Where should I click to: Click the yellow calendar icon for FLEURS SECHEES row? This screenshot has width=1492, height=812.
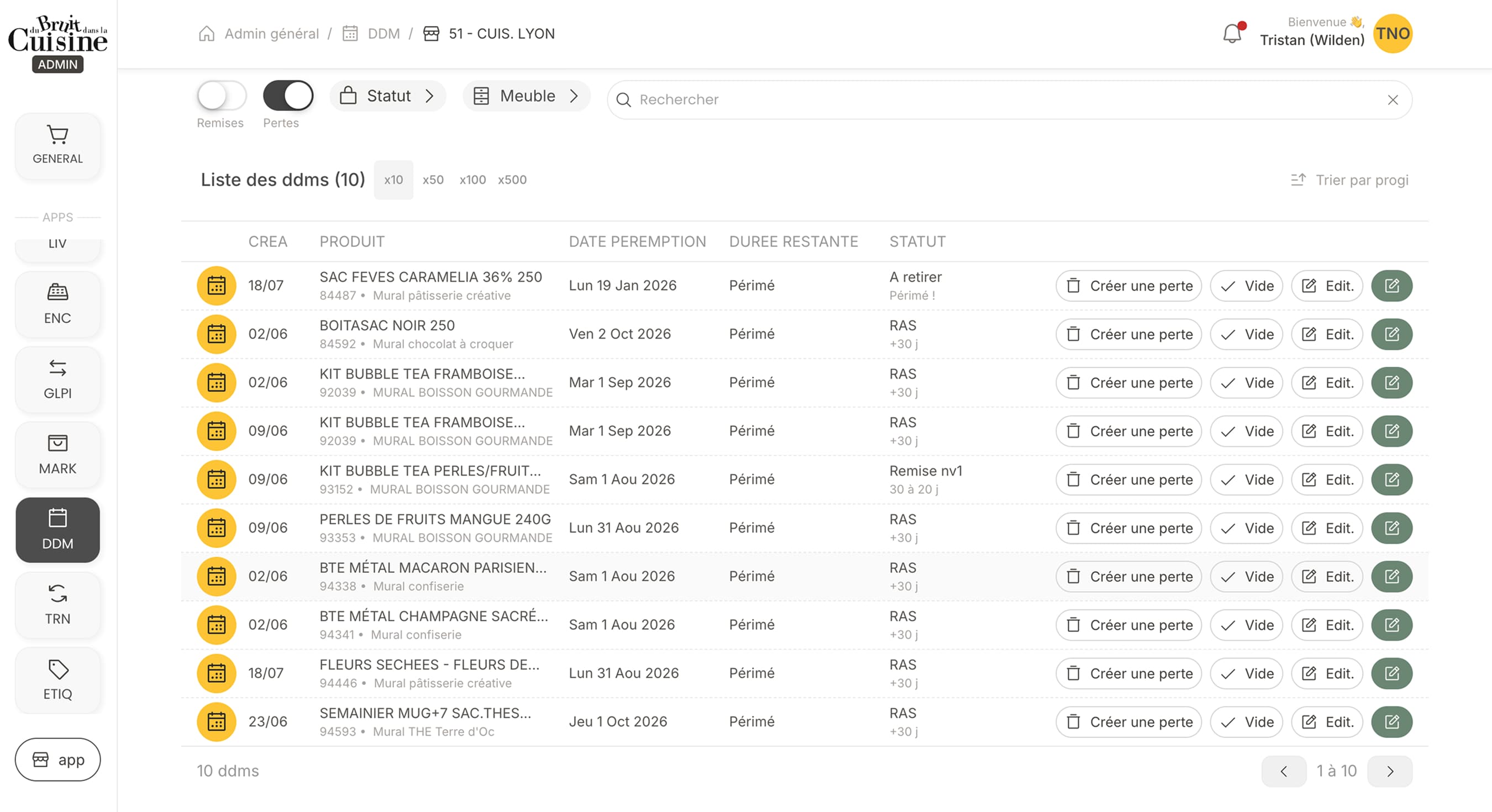coord(217,673)
